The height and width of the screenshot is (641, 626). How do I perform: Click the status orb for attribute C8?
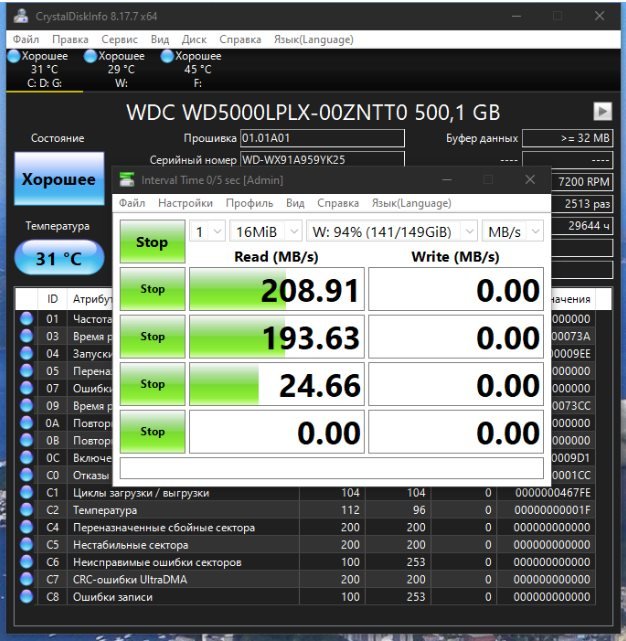click(x=27, y=596)
